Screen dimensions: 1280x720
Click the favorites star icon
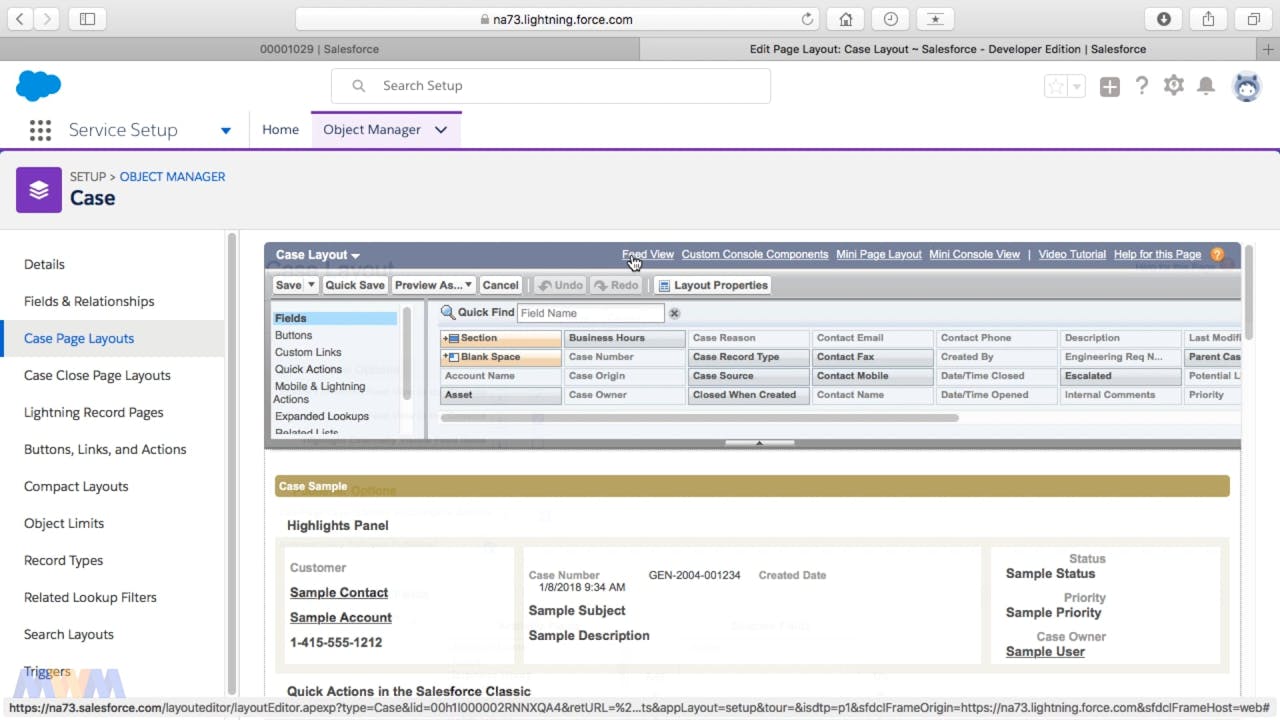[1056, 87]
